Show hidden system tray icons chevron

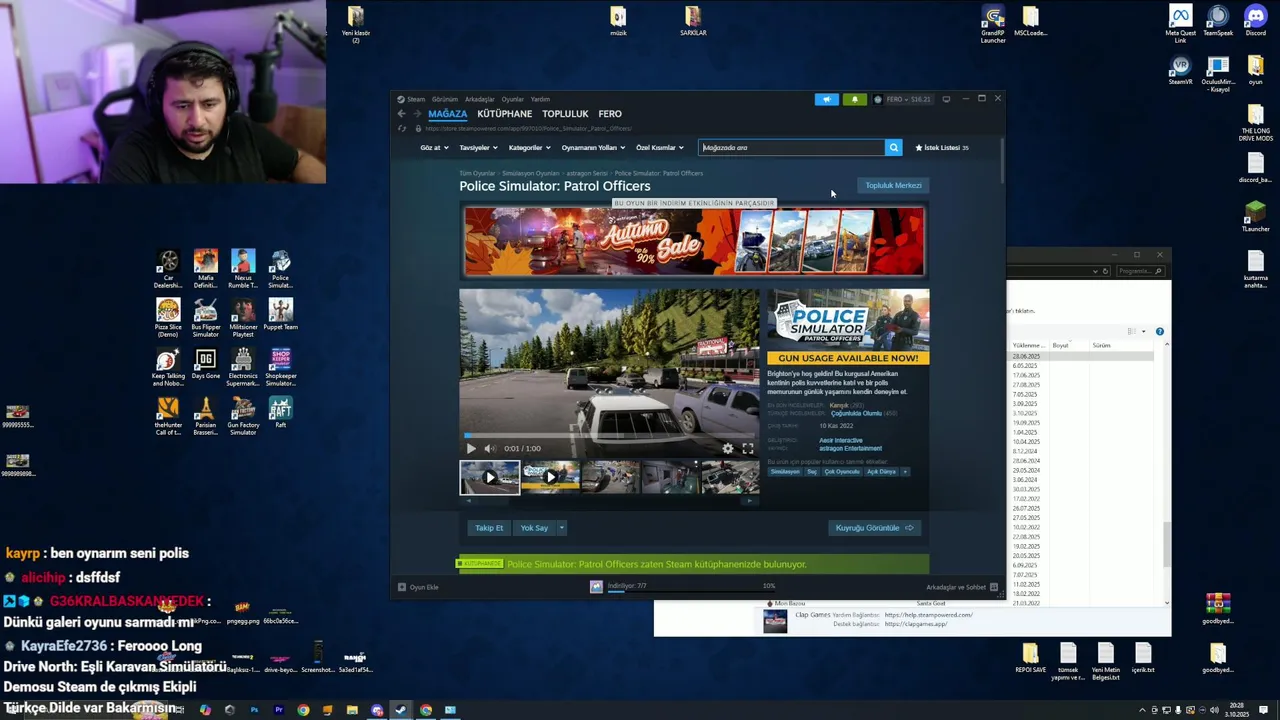coord(1142,710)
